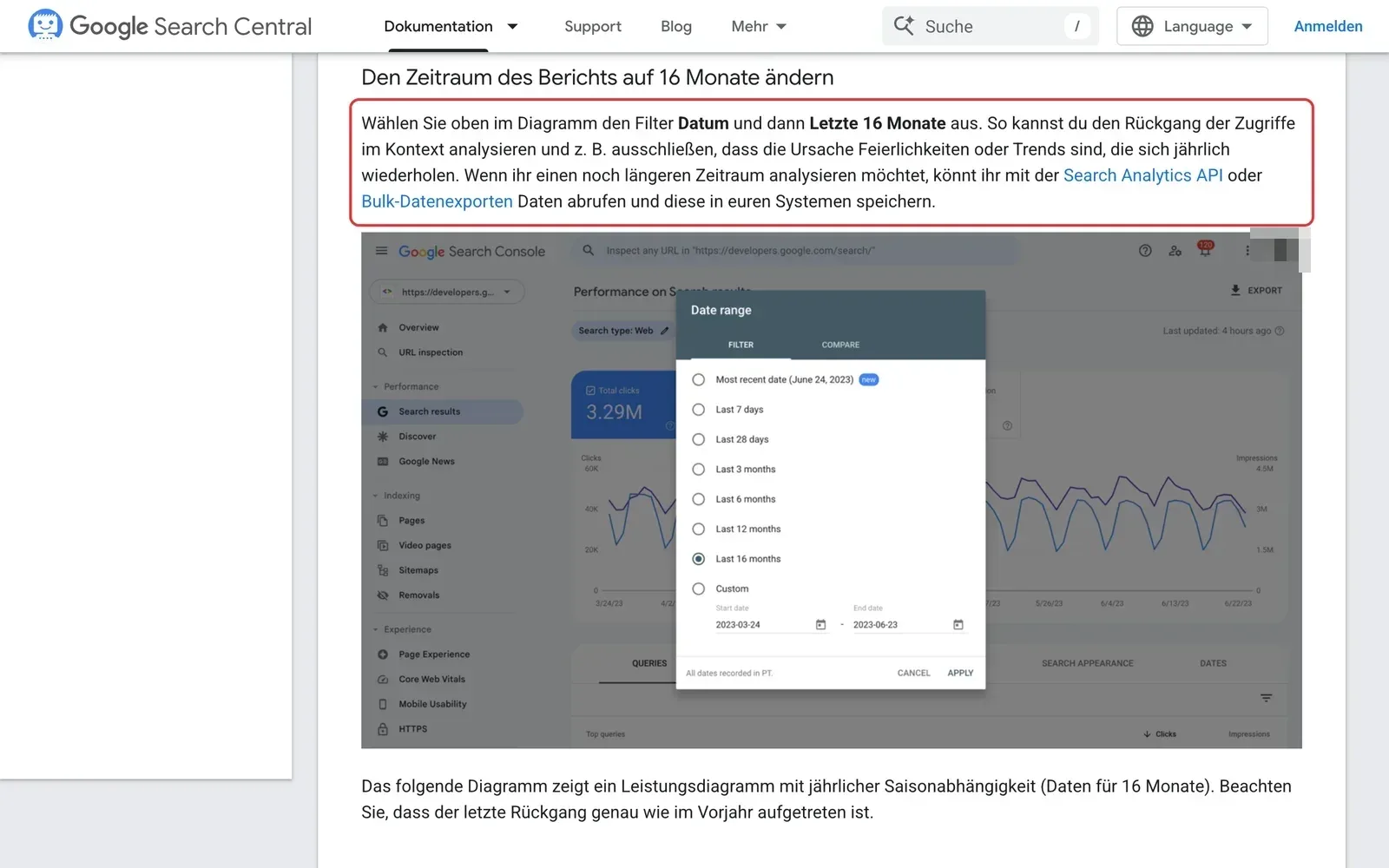Click the globe icon in Language button
The image size is (1389, 868).
(x=1142, y=26)
